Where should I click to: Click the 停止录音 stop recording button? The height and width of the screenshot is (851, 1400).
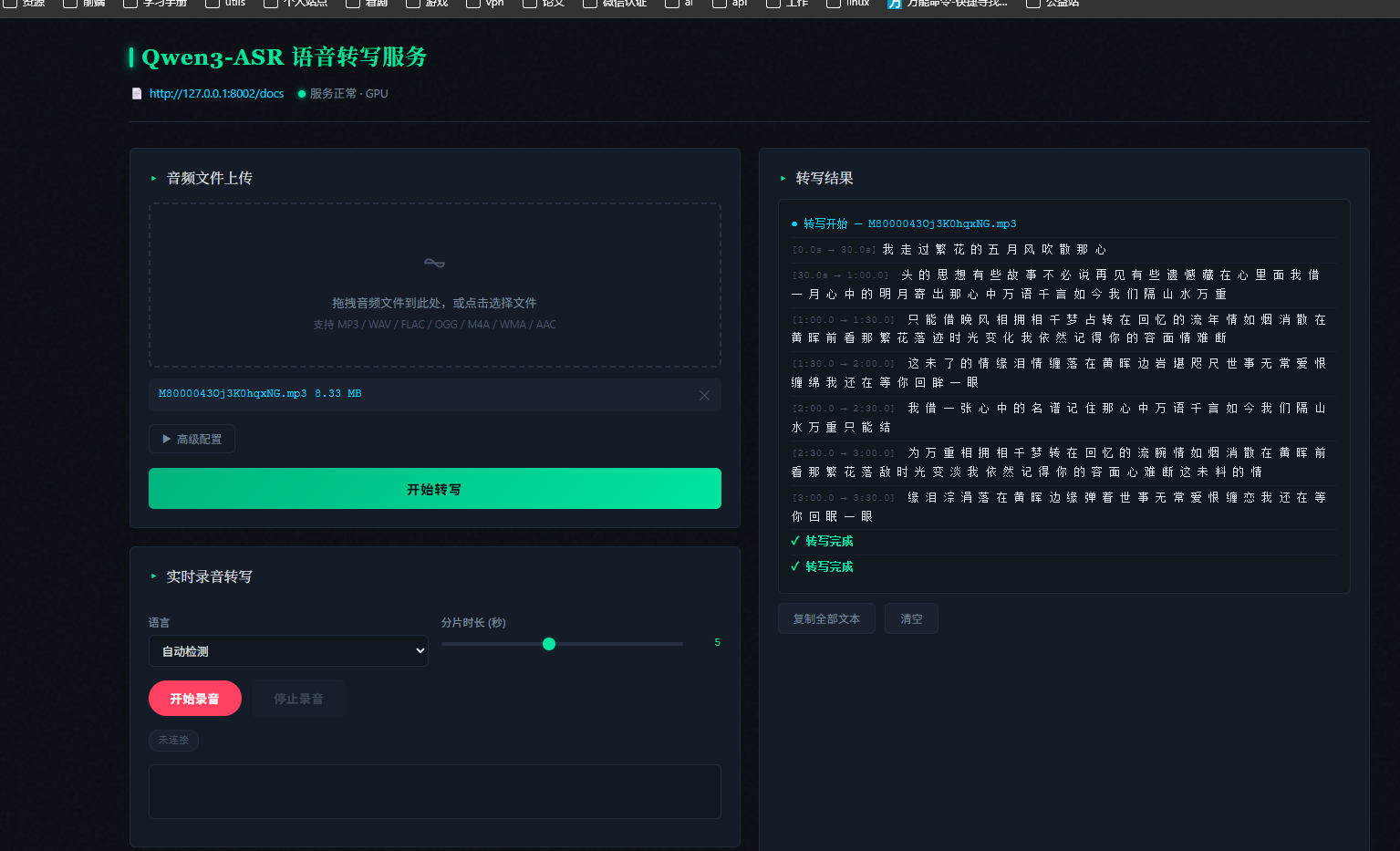pos(298,699)
